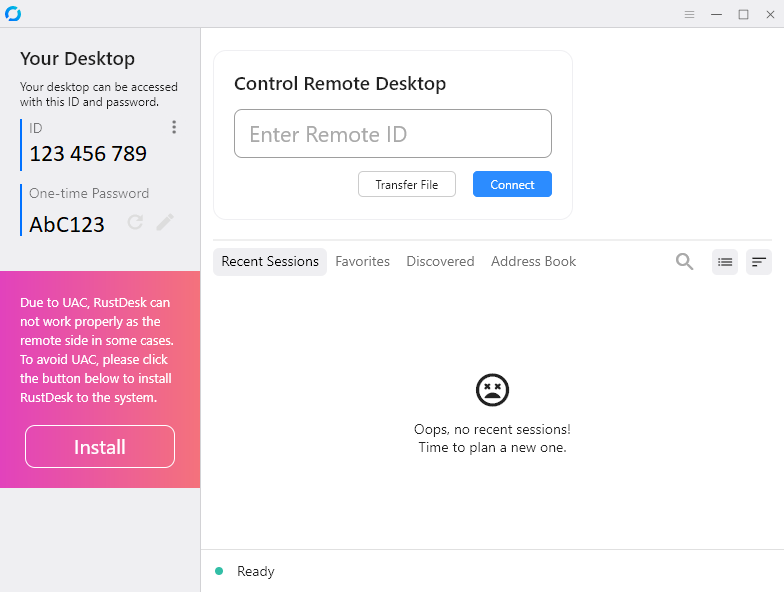
Task: Click the Your Desktop heading
Action: 78,58
